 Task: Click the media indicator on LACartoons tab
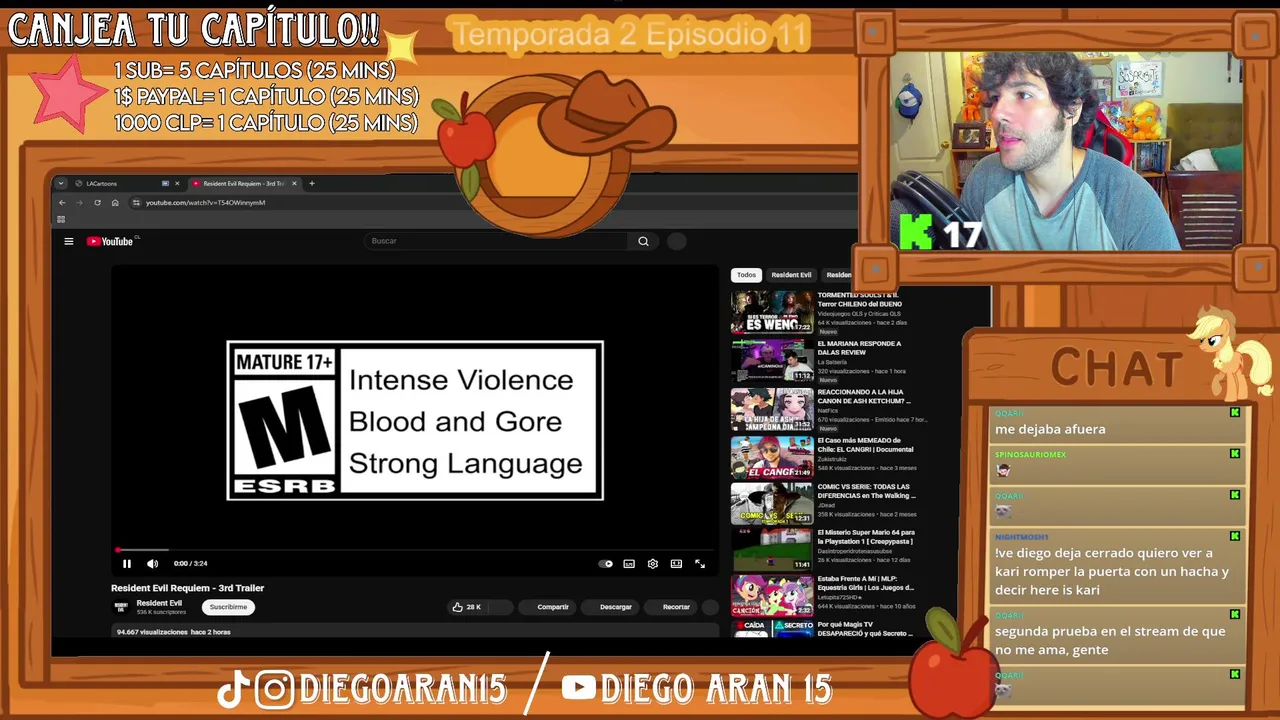[x=165, y=183]
